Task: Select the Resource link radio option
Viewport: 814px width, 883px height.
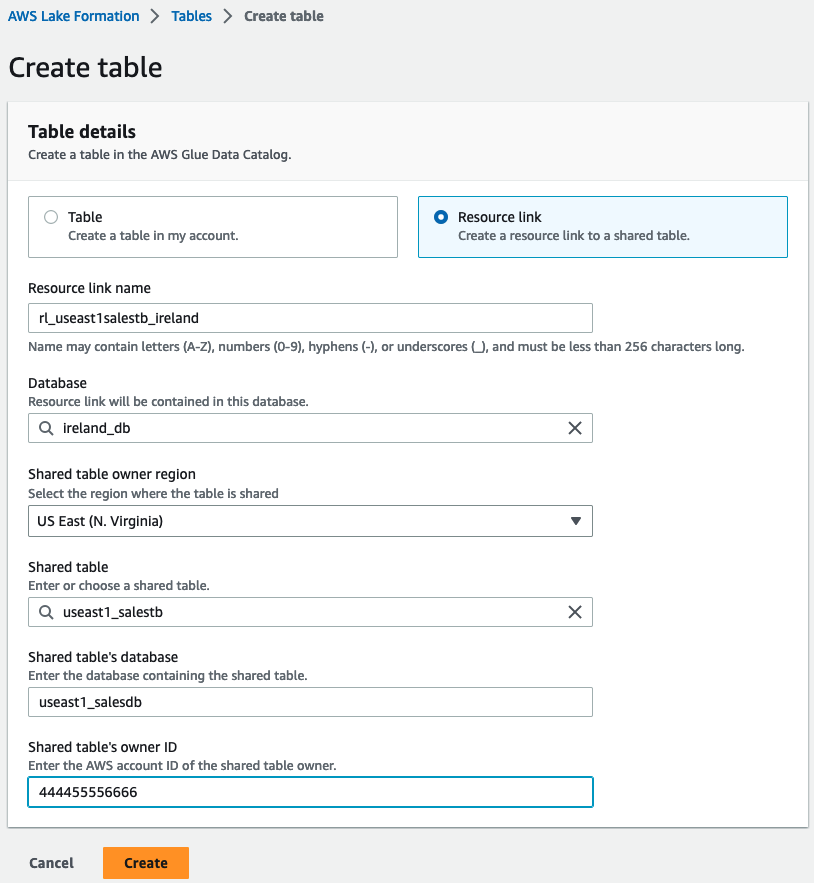Action: click(x=441, y=217)
